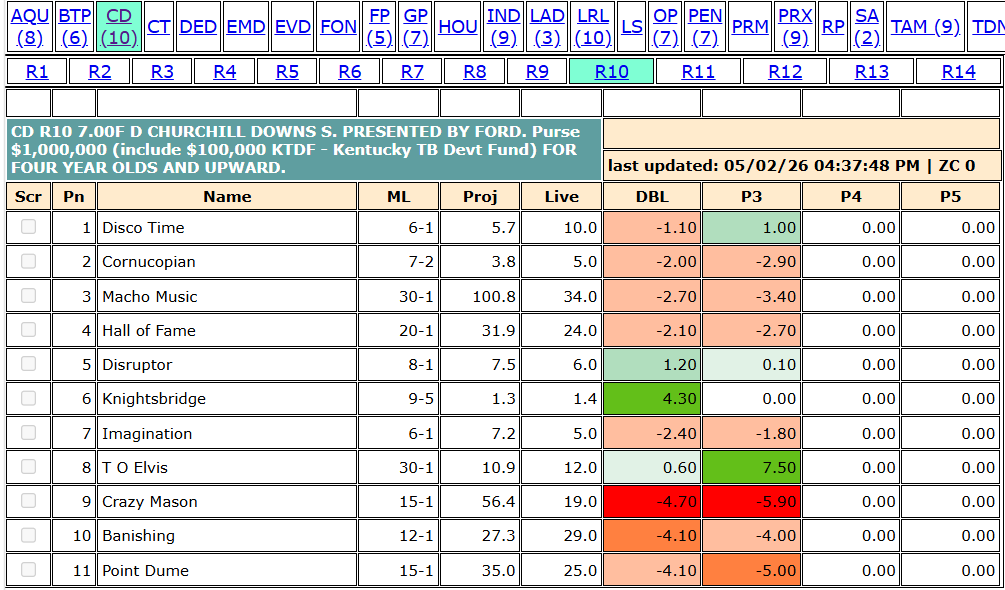Select race R14 tab
Screen dimensions: 1005x590
pyautogui.click(x=958, y=71)
